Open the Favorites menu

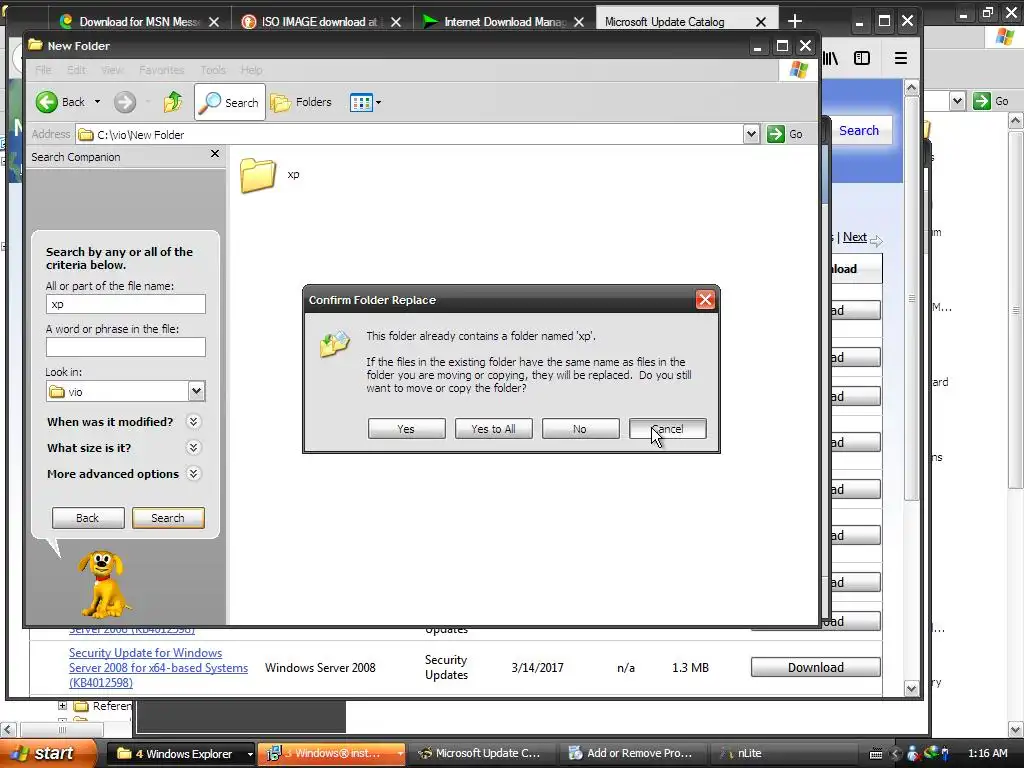click(x=161, y=70)
